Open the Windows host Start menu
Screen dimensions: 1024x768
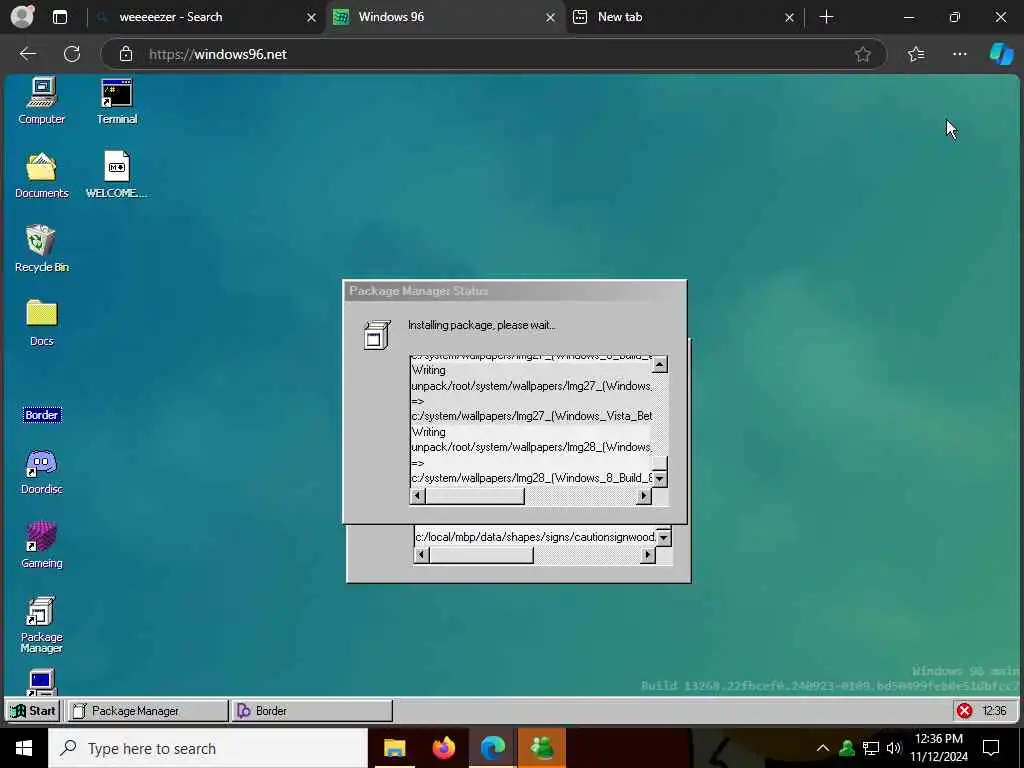[x=24, y=748]
